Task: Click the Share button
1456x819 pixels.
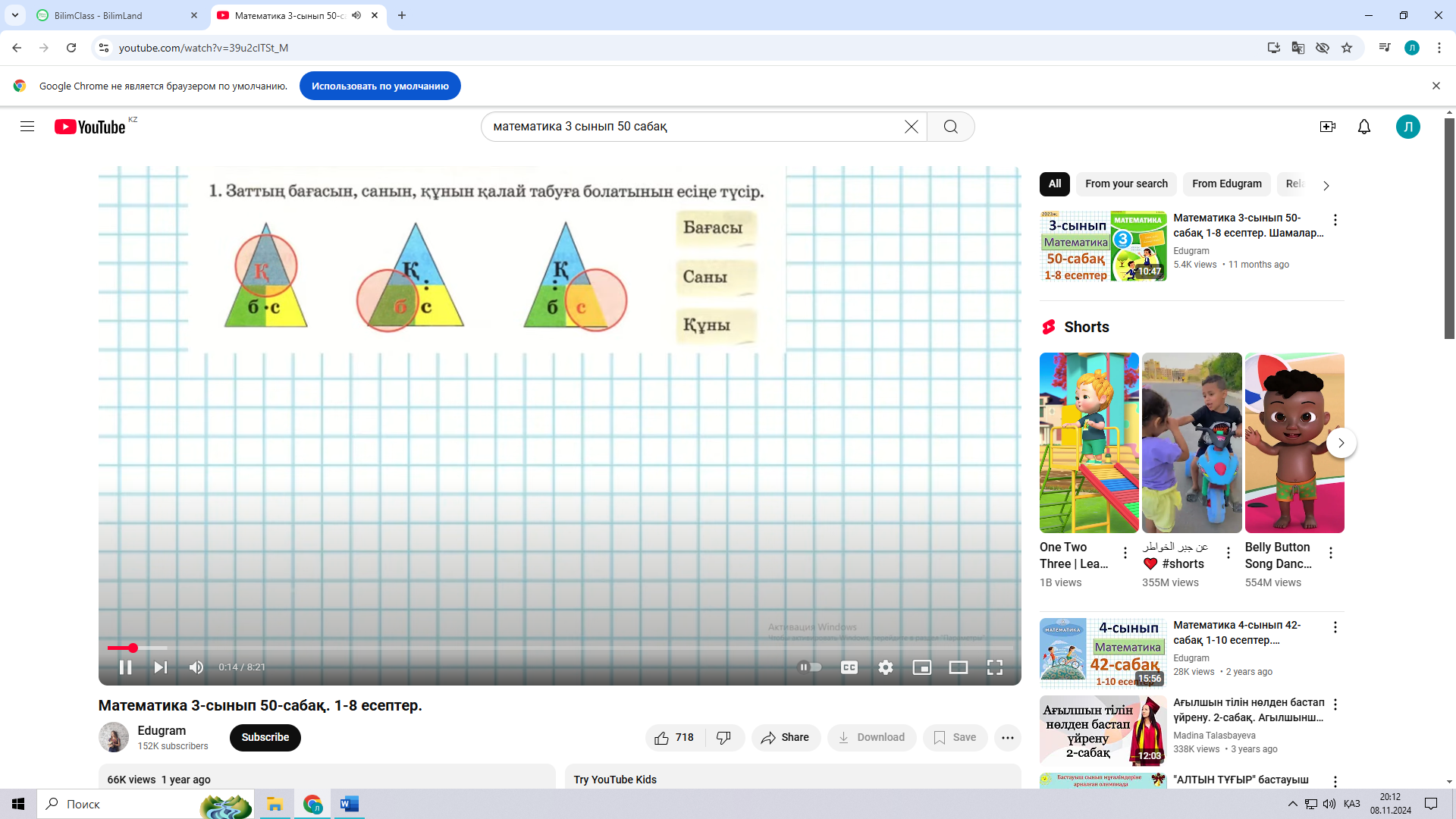Action: tap(785, 737)
